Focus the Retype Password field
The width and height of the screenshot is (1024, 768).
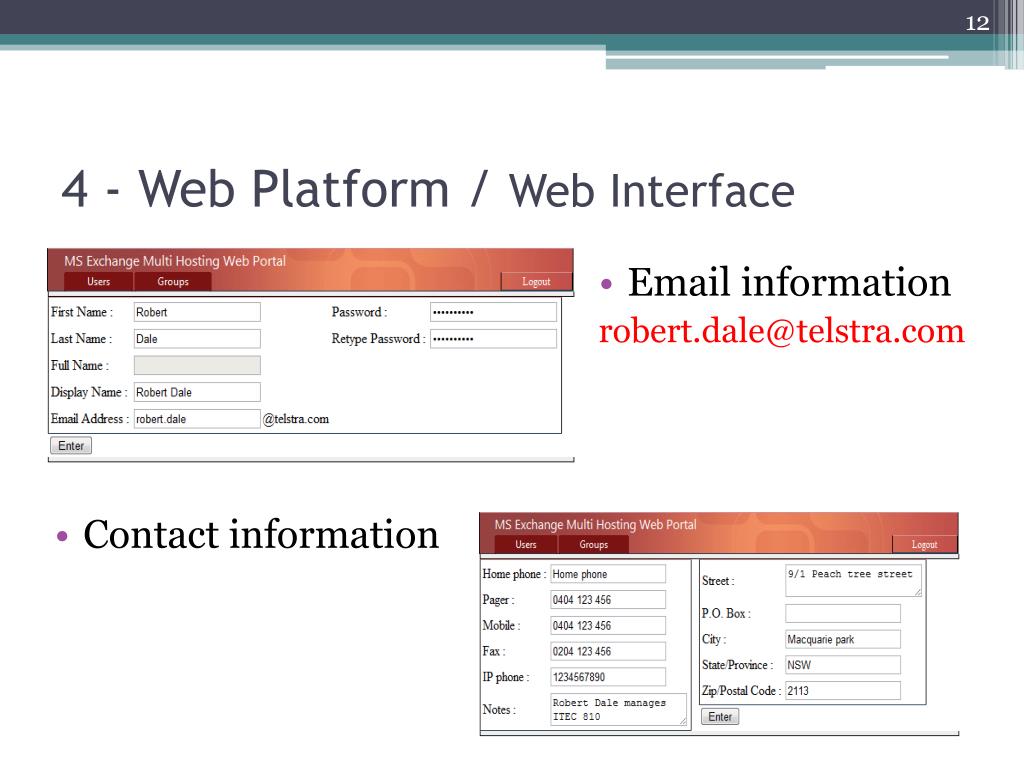tap(493, 339)
